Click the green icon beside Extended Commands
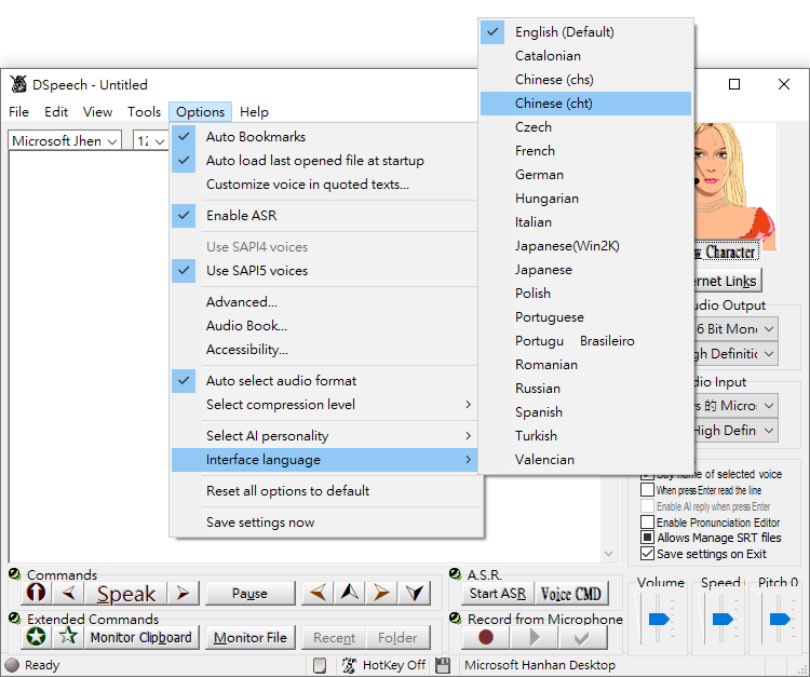Image resolution: width=810 pixels, height=677 pixels. [x=15, y=618]
